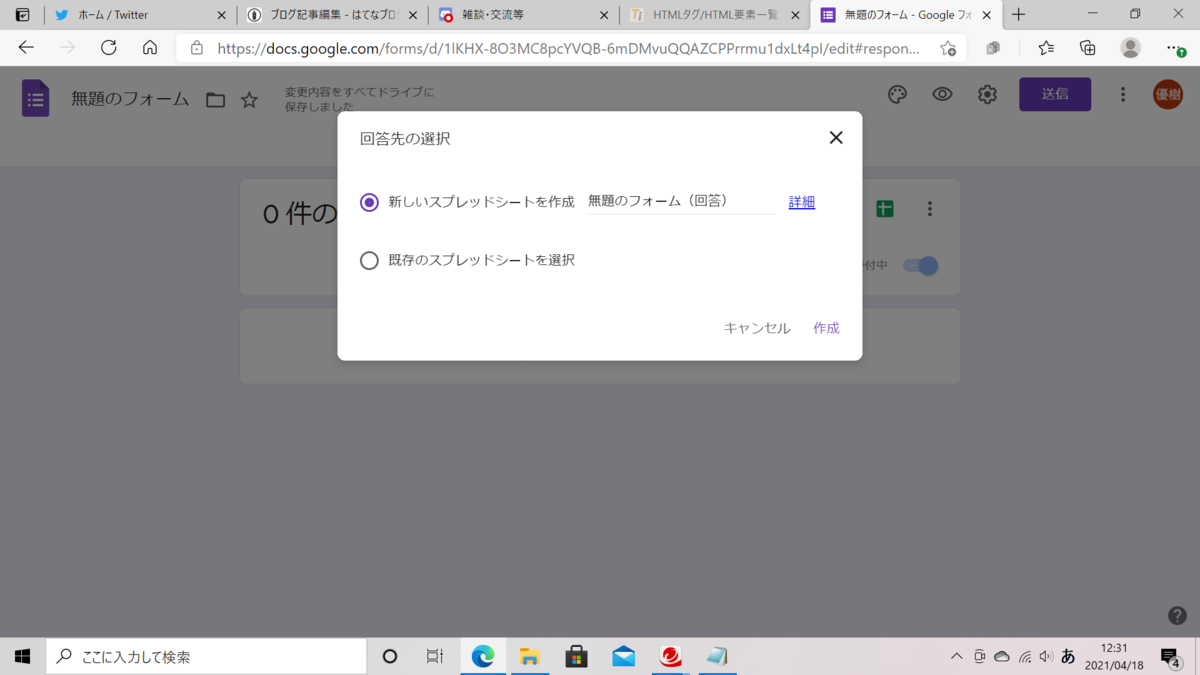
Task: Select 新しいスプレッドシートを作成 radio option
Action: tap(369, 202)
